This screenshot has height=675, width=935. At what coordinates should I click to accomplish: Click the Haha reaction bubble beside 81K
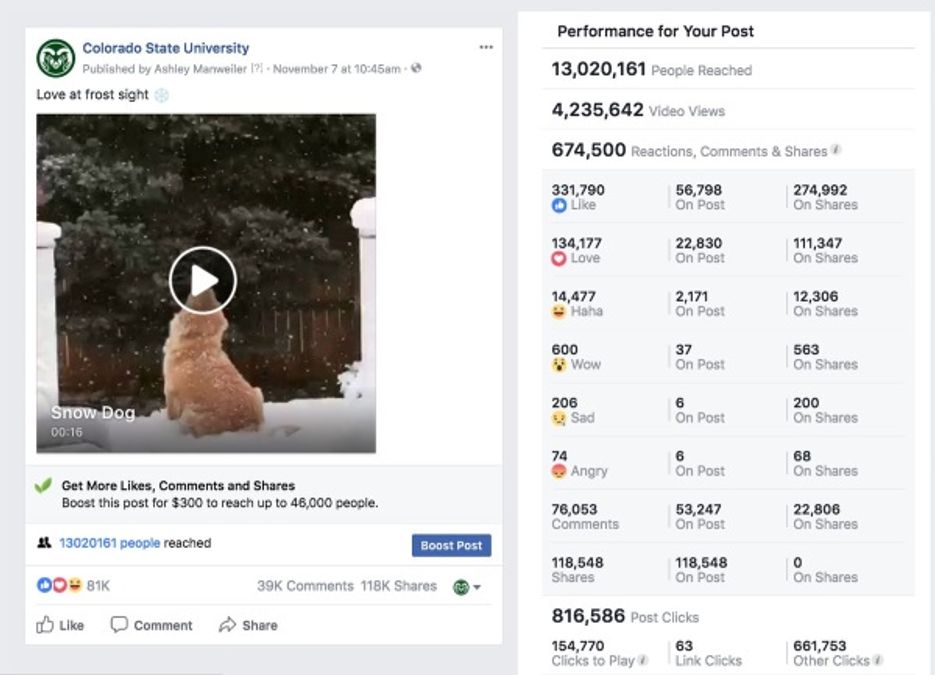click(x=74, y=585)
